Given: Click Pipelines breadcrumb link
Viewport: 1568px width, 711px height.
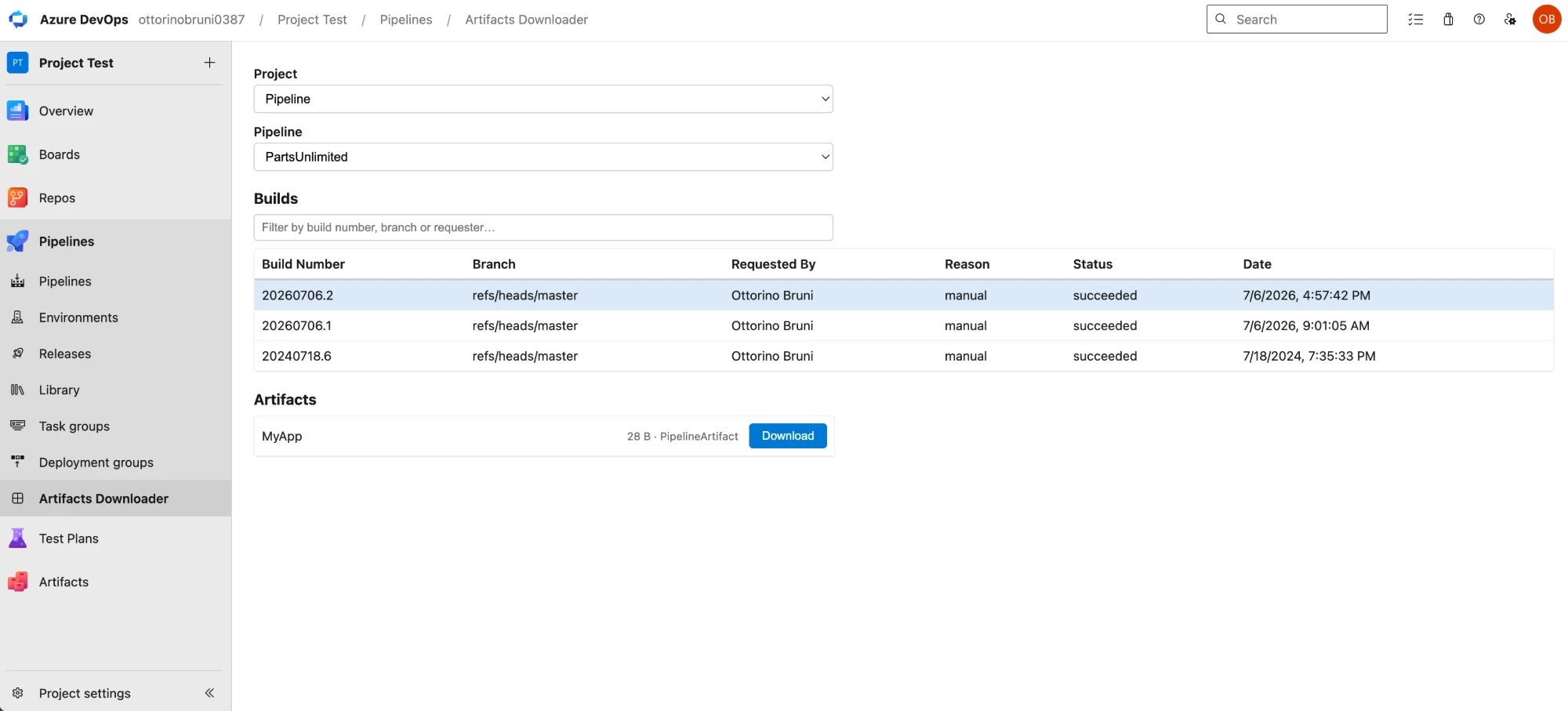Looking at the screenshot, I should pyautogui.click(x=406, y=20).
